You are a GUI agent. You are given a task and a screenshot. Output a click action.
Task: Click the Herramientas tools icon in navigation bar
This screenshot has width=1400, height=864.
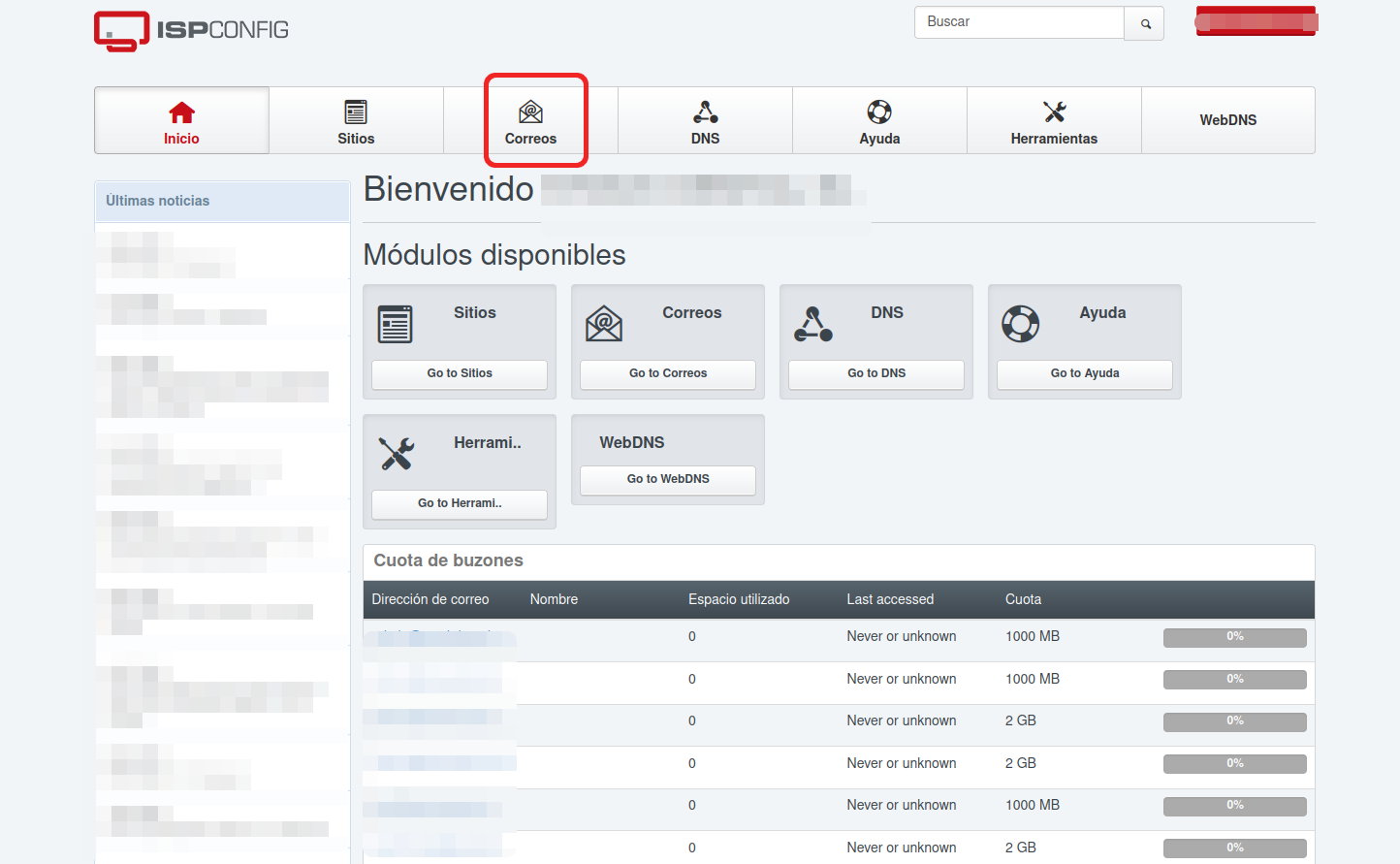tap(1054, 112)
